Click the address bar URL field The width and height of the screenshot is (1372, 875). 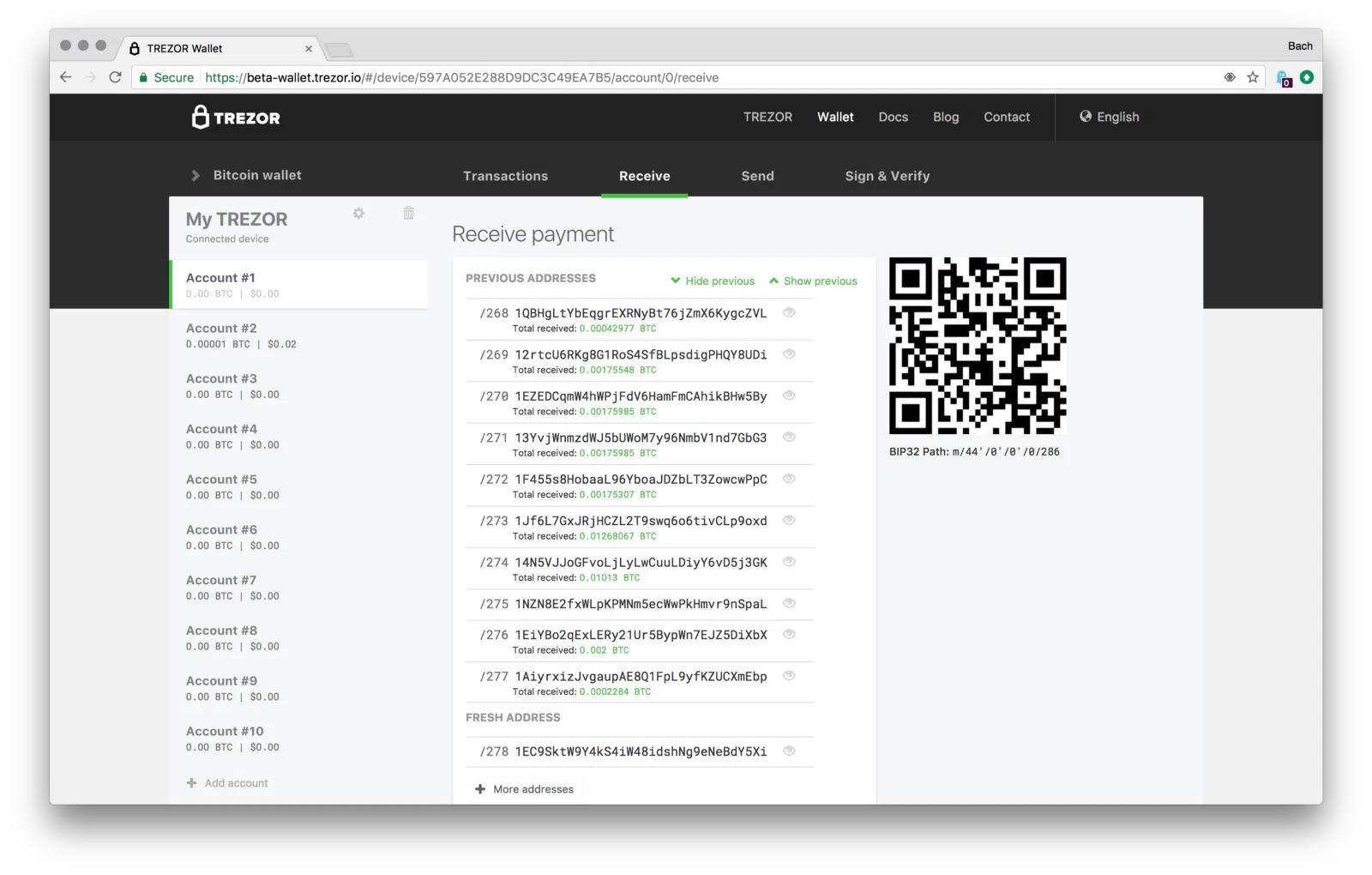pyautogui.click(x=514, y=77)
